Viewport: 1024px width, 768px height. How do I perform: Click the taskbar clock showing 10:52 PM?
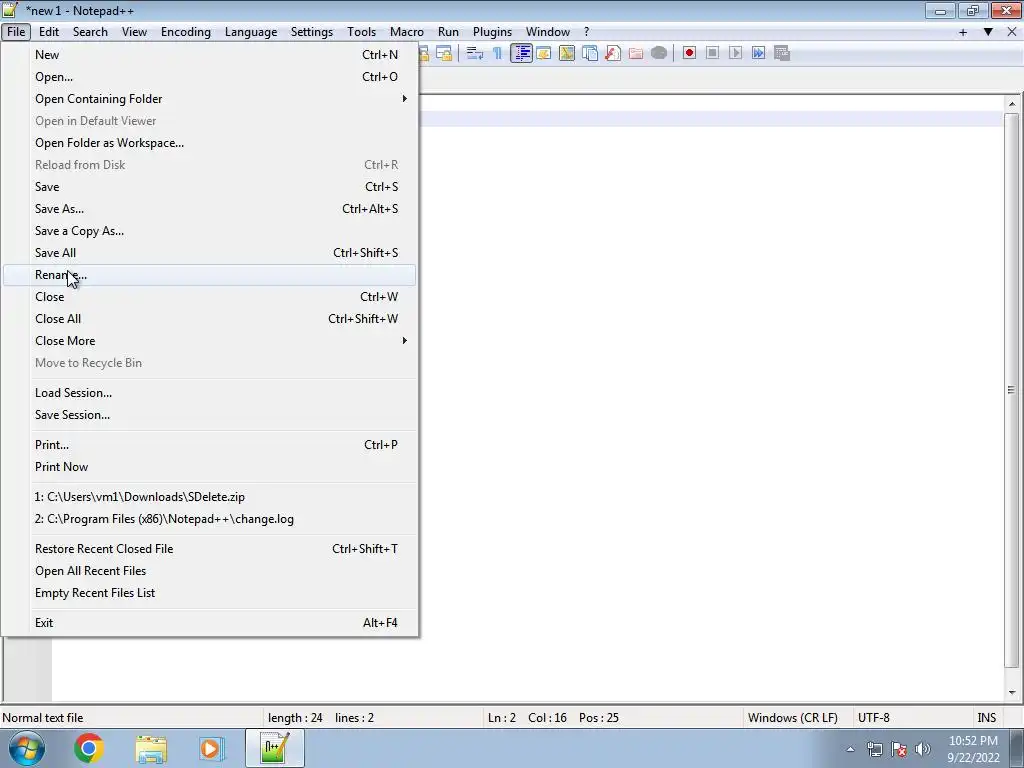(973, 749)
